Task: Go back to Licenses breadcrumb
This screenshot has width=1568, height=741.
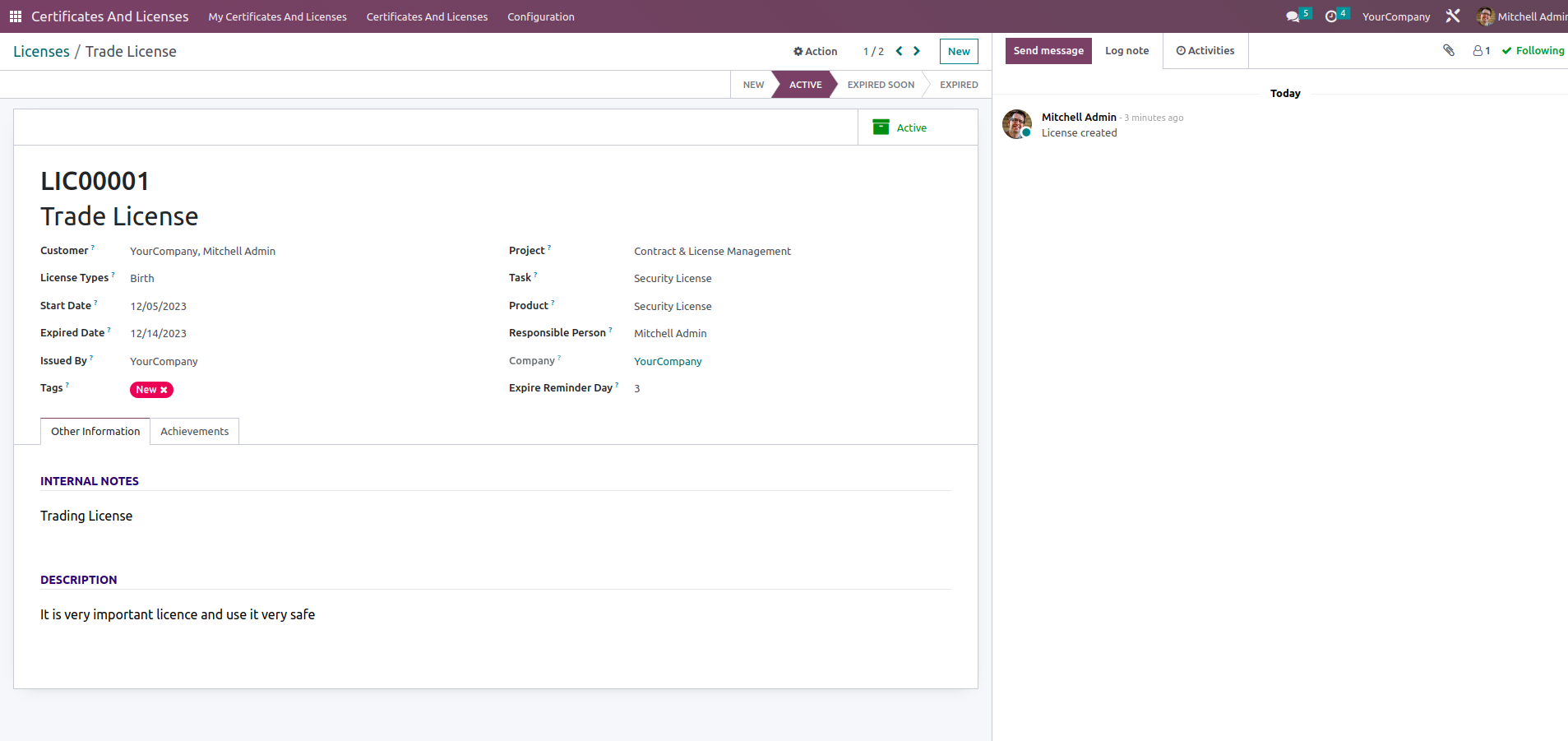Action: [x=41, y=51]
